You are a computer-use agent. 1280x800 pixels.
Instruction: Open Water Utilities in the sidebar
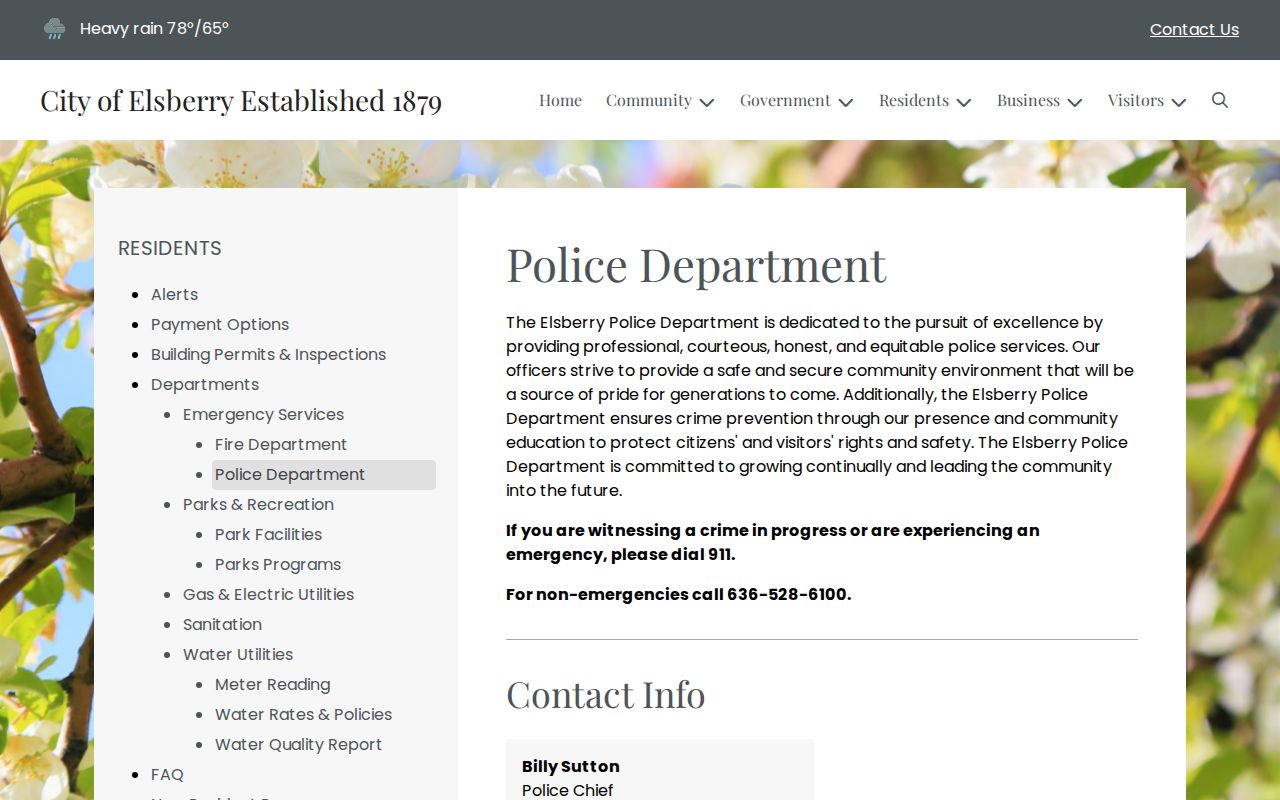[238, 654]
